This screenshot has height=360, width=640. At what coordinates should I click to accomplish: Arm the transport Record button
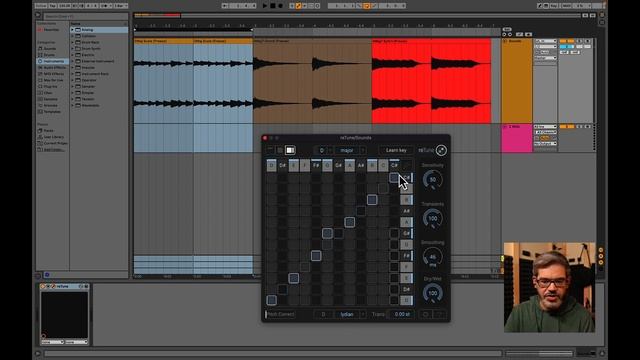(x=280, y=6)
